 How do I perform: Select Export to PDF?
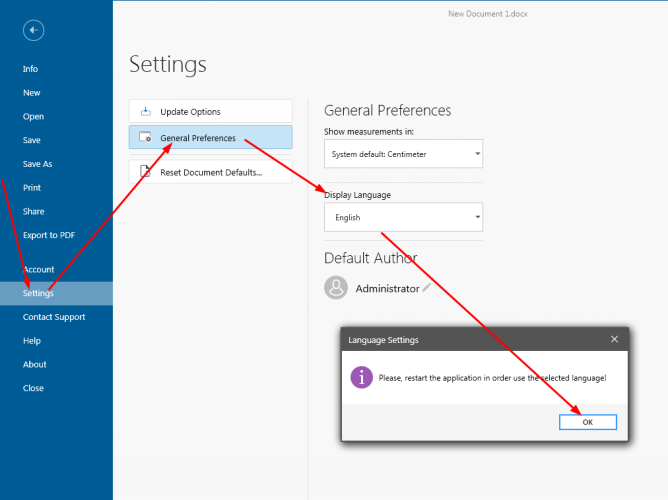click(x=49, y=235)
